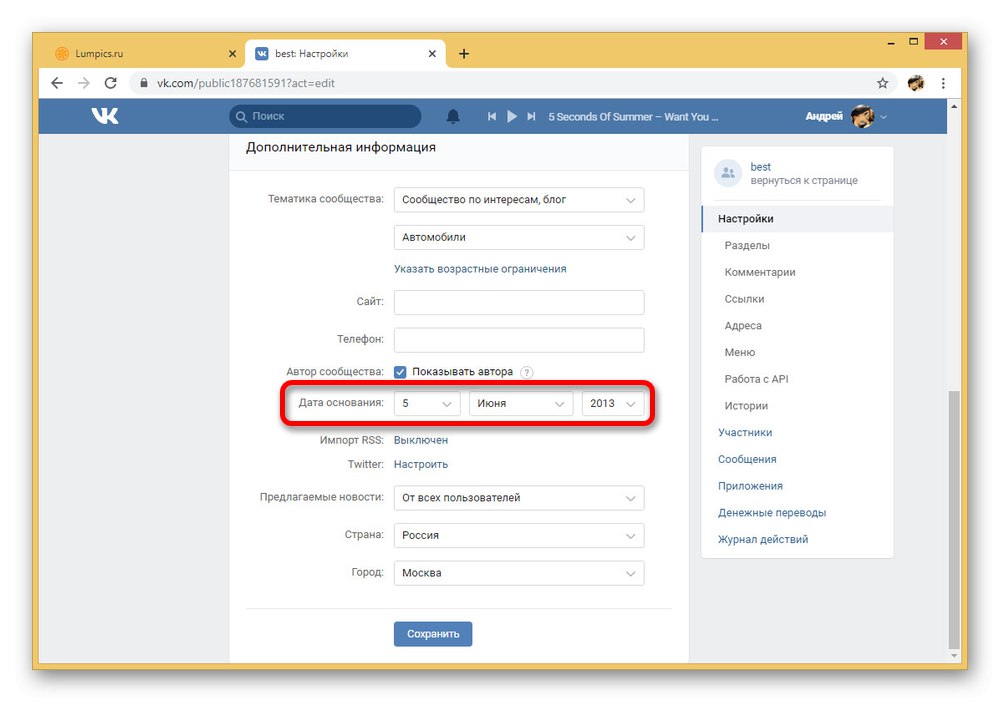
Task: Click the search magnifier icon in the VK header
Action: (x=241, y=117)
